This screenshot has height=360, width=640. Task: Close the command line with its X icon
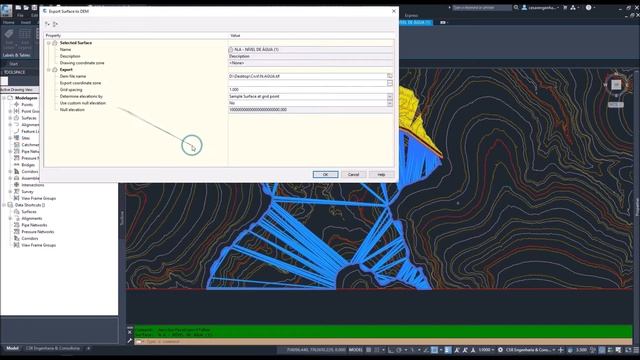pyautogui.click(x=130, y=332)
